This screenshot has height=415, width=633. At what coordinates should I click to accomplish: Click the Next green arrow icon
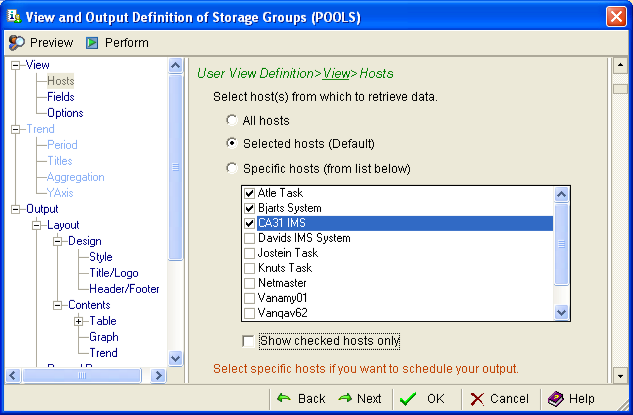(x=345, y=398)
